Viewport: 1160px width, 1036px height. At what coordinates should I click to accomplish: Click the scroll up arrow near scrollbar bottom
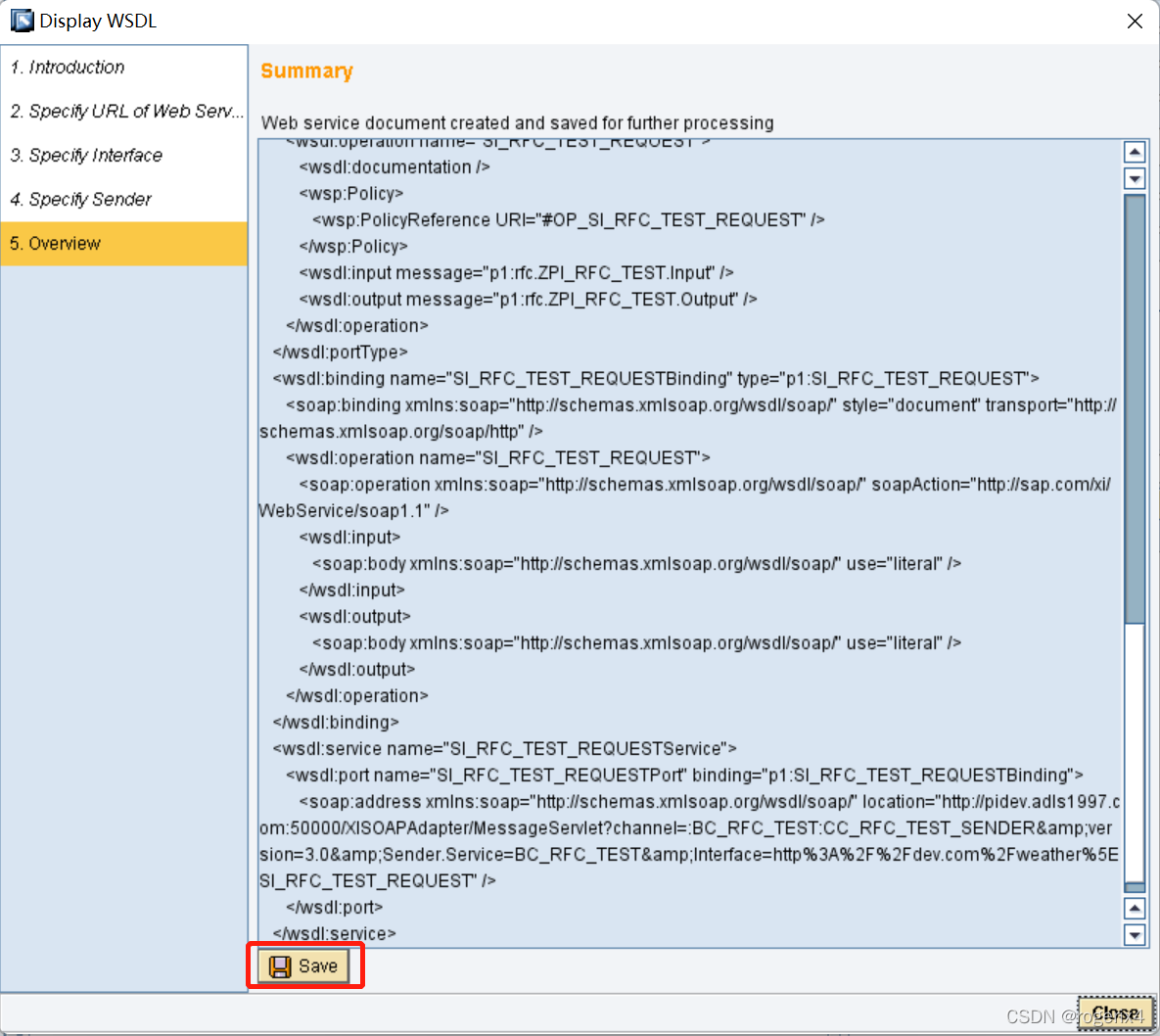(1135, 909)
